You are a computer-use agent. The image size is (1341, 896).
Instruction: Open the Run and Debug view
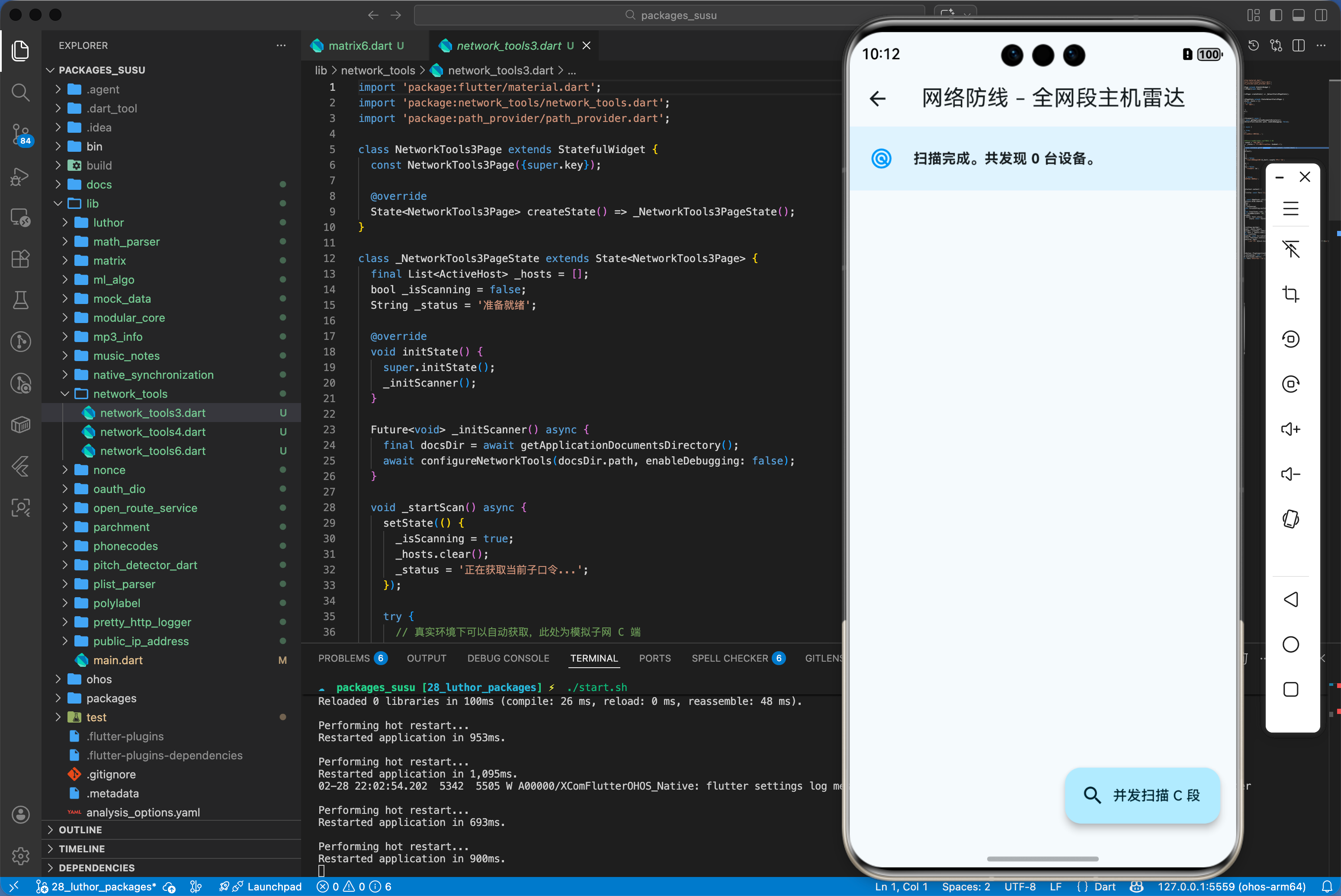[21, 176]
